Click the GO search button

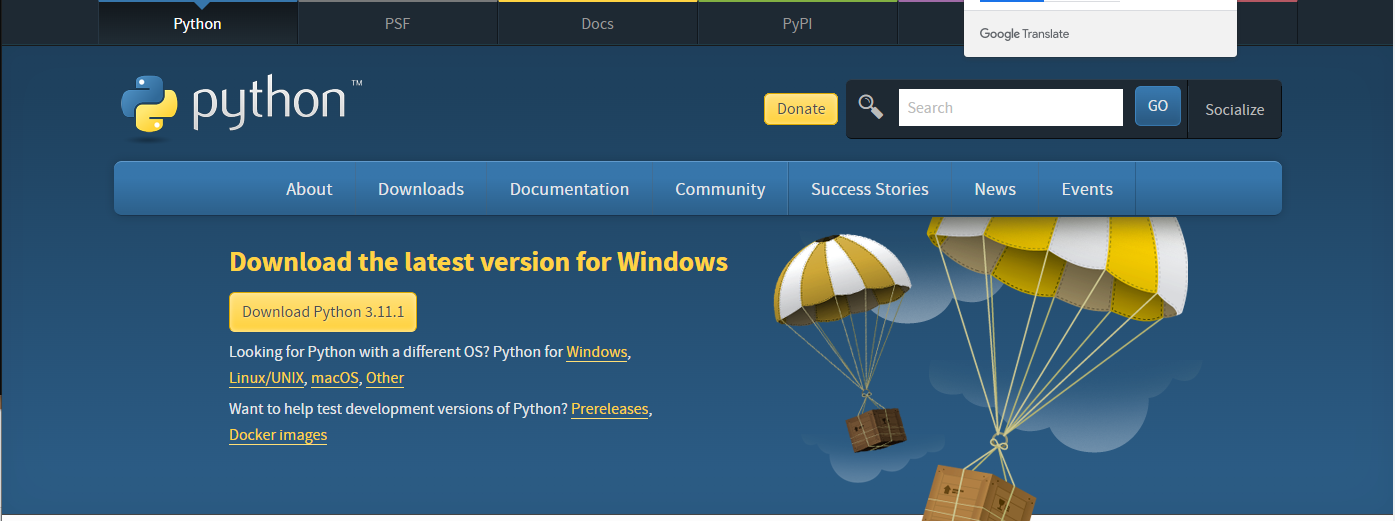(1158, 106)
